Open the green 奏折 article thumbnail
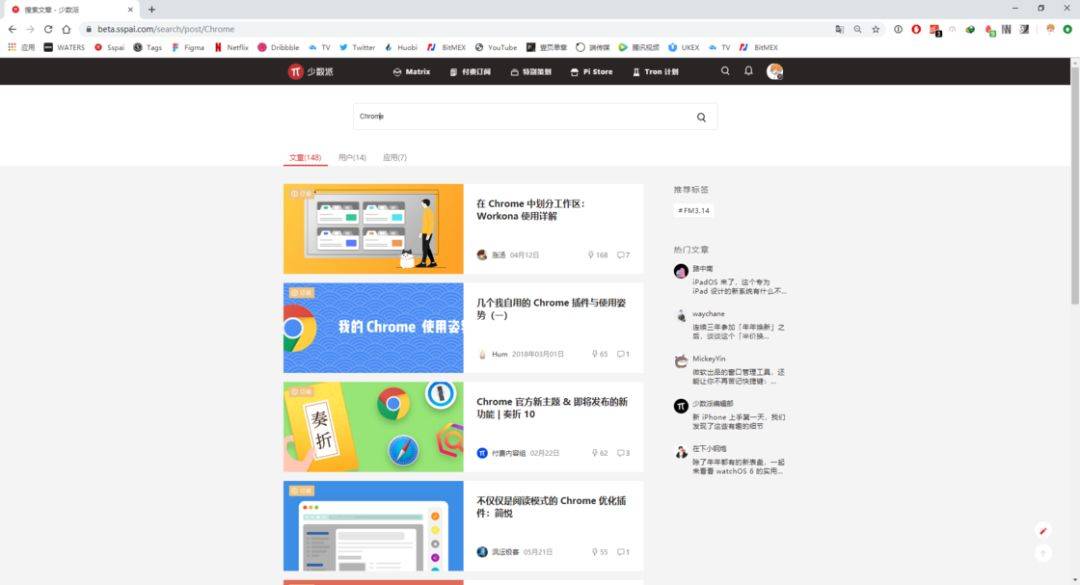 373,427
